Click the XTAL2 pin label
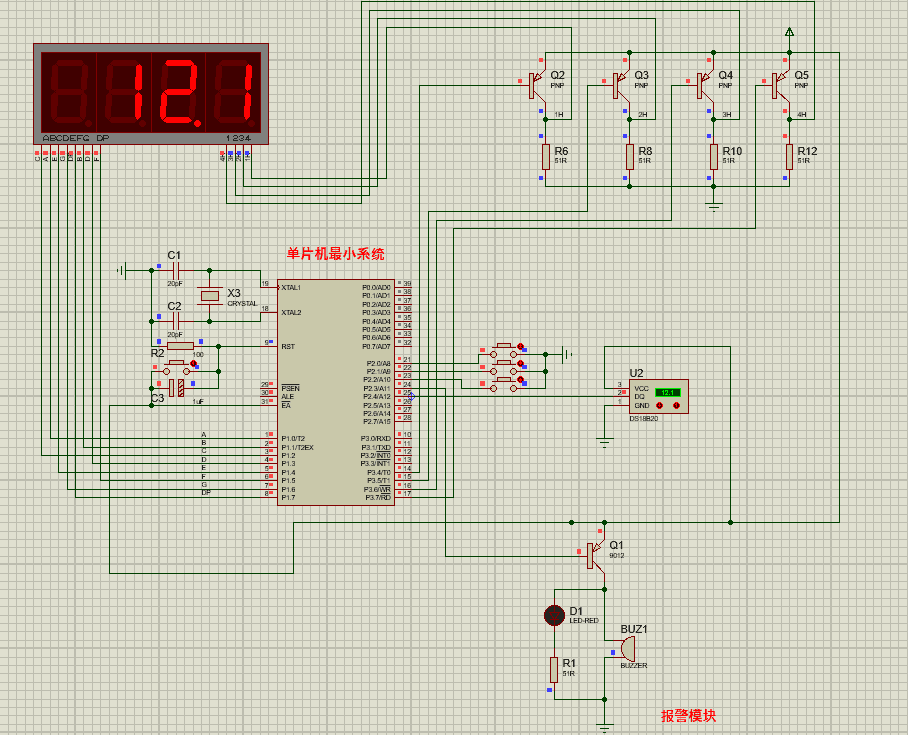 click(x=291, y=313)
